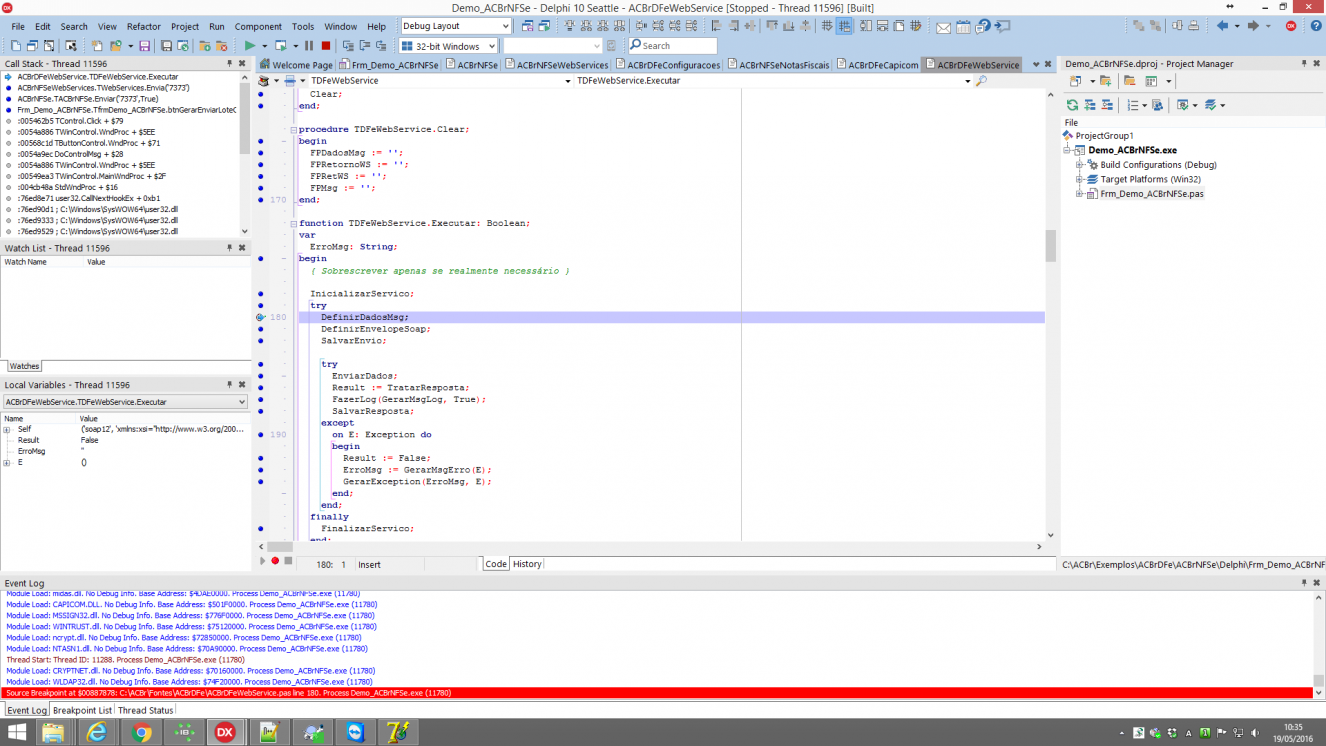This screenshot has height=746, width=1326.
Task: Stop debugging with red square icon
Action: (326, 46)
